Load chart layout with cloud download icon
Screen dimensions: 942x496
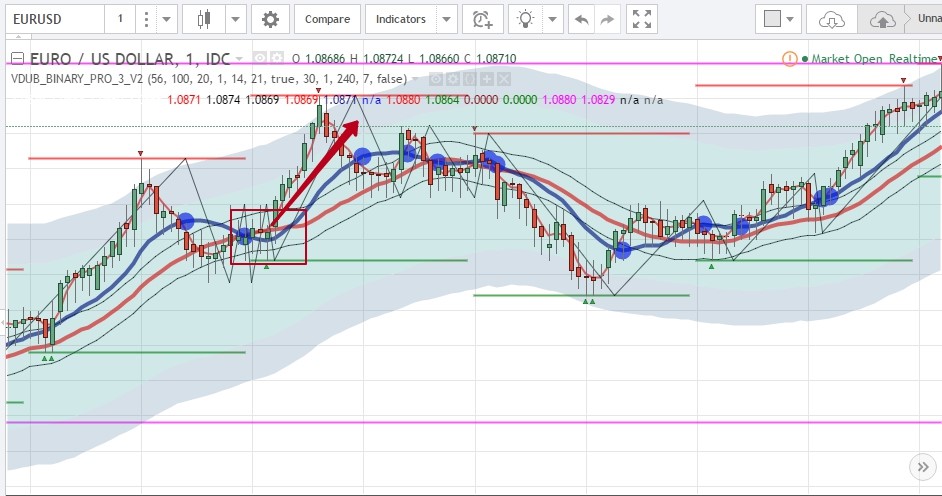point(832,19)
